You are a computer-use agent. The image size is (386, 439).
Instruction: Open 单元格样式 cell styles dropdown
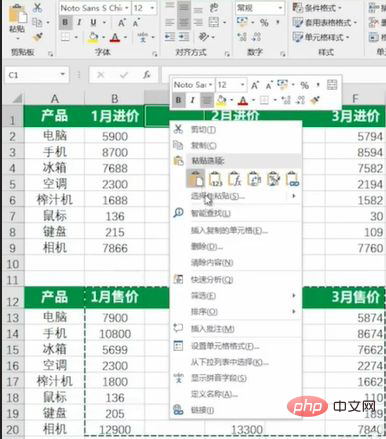coord(321,37)
